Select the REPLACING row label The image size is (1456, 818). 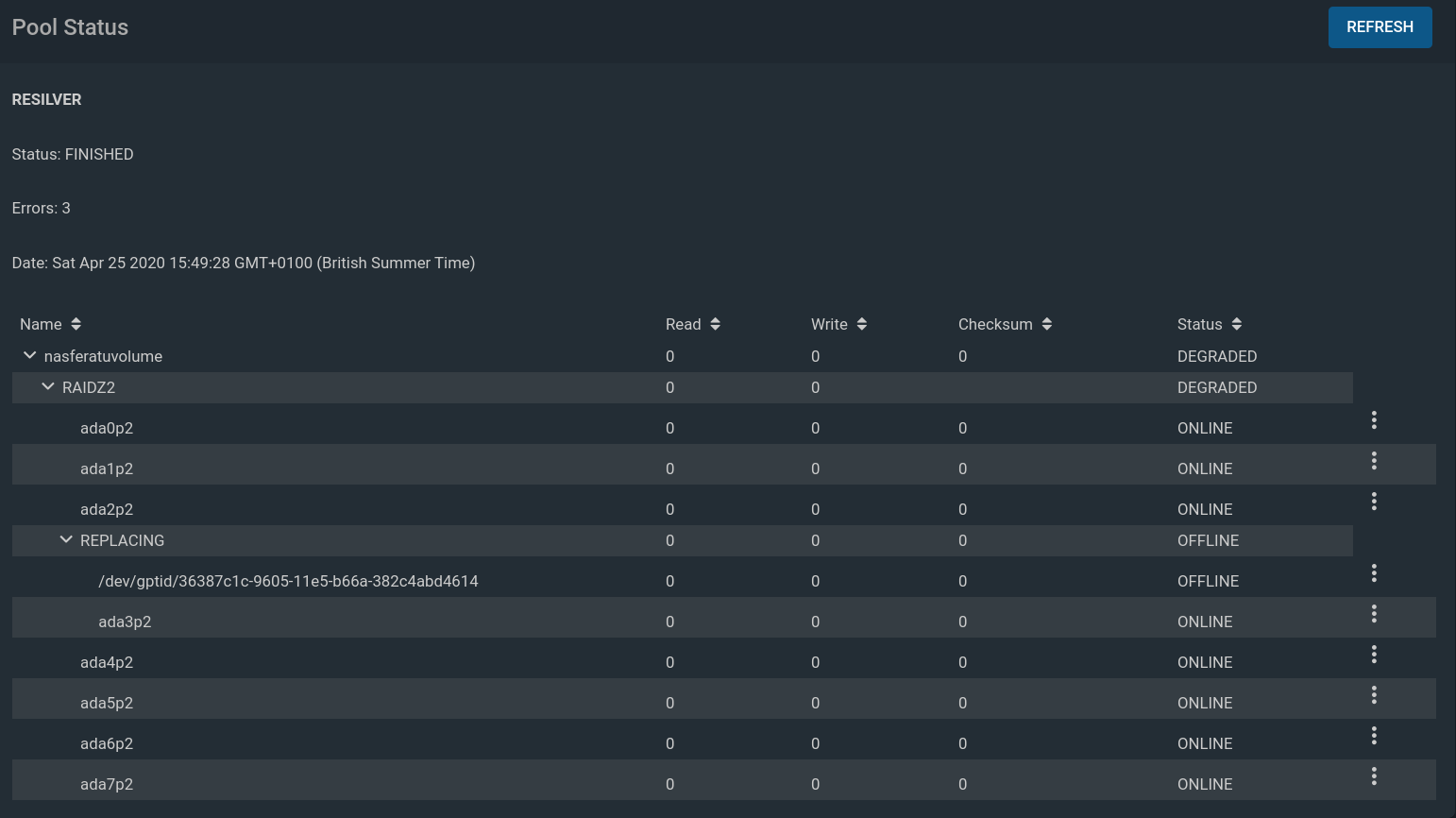point(122,540)
